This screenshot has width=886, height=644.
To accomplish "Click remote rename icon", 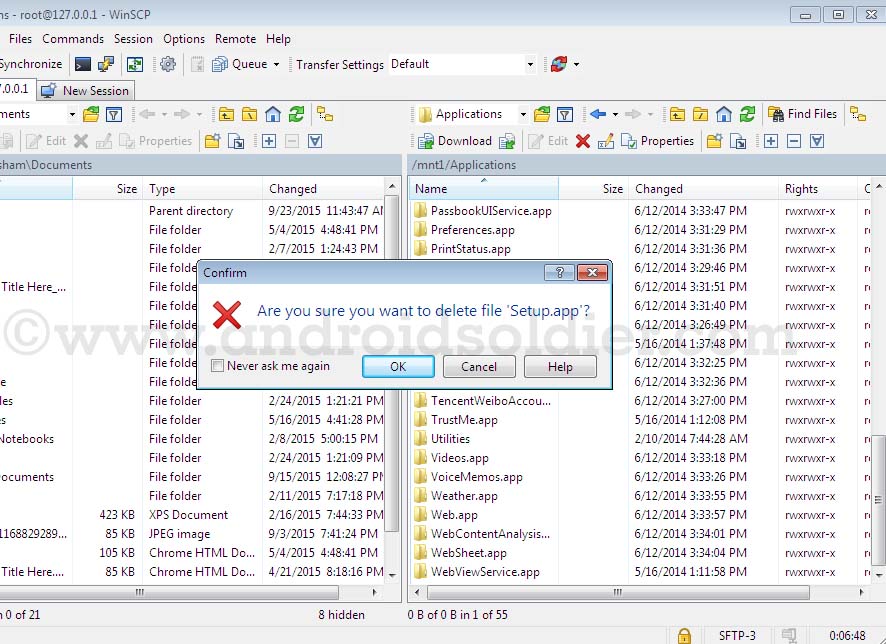I will (606, 141).
